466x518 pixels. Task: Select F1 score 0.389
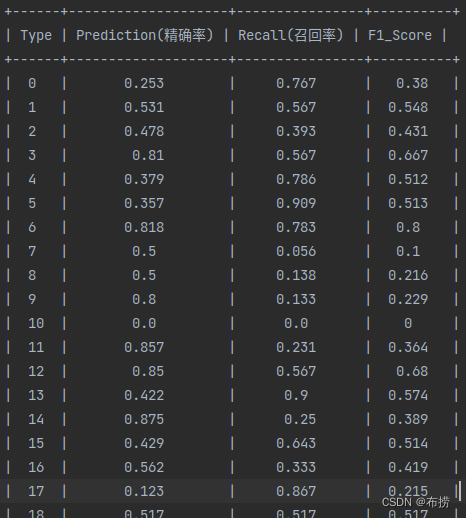coord(408,419)
